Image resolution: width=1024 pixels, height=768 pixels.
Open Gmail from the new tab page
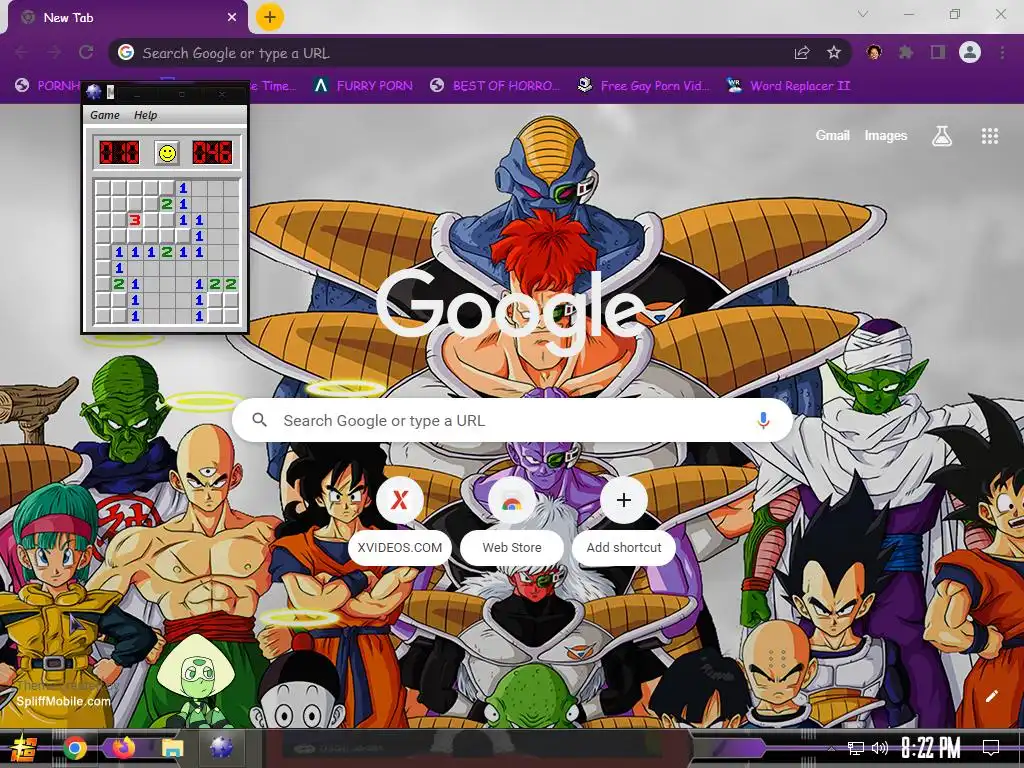pyautogui.click(x=832, y=135)
